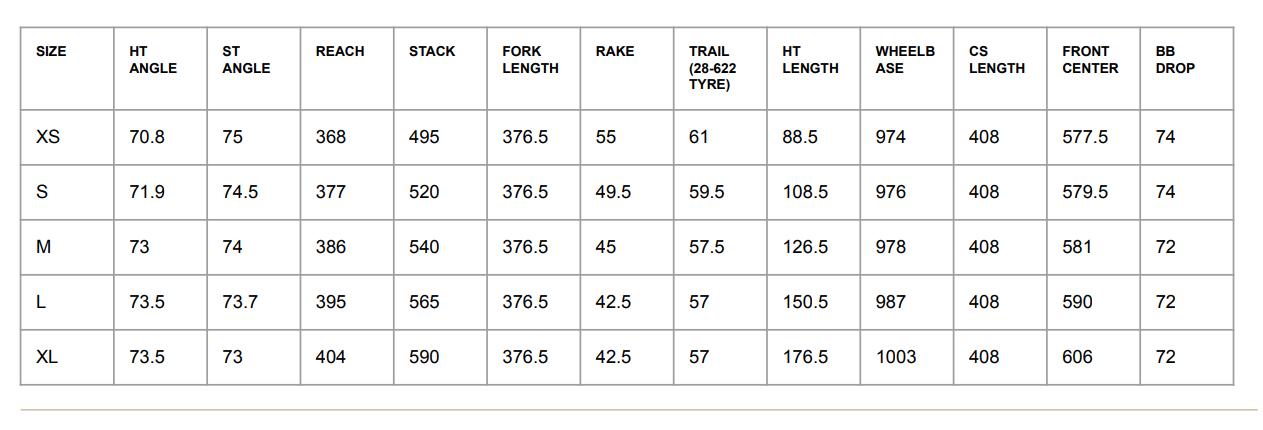Click the 565 stack cell
The height and width of the screenshot is (430, 1263).
point(424,302)
